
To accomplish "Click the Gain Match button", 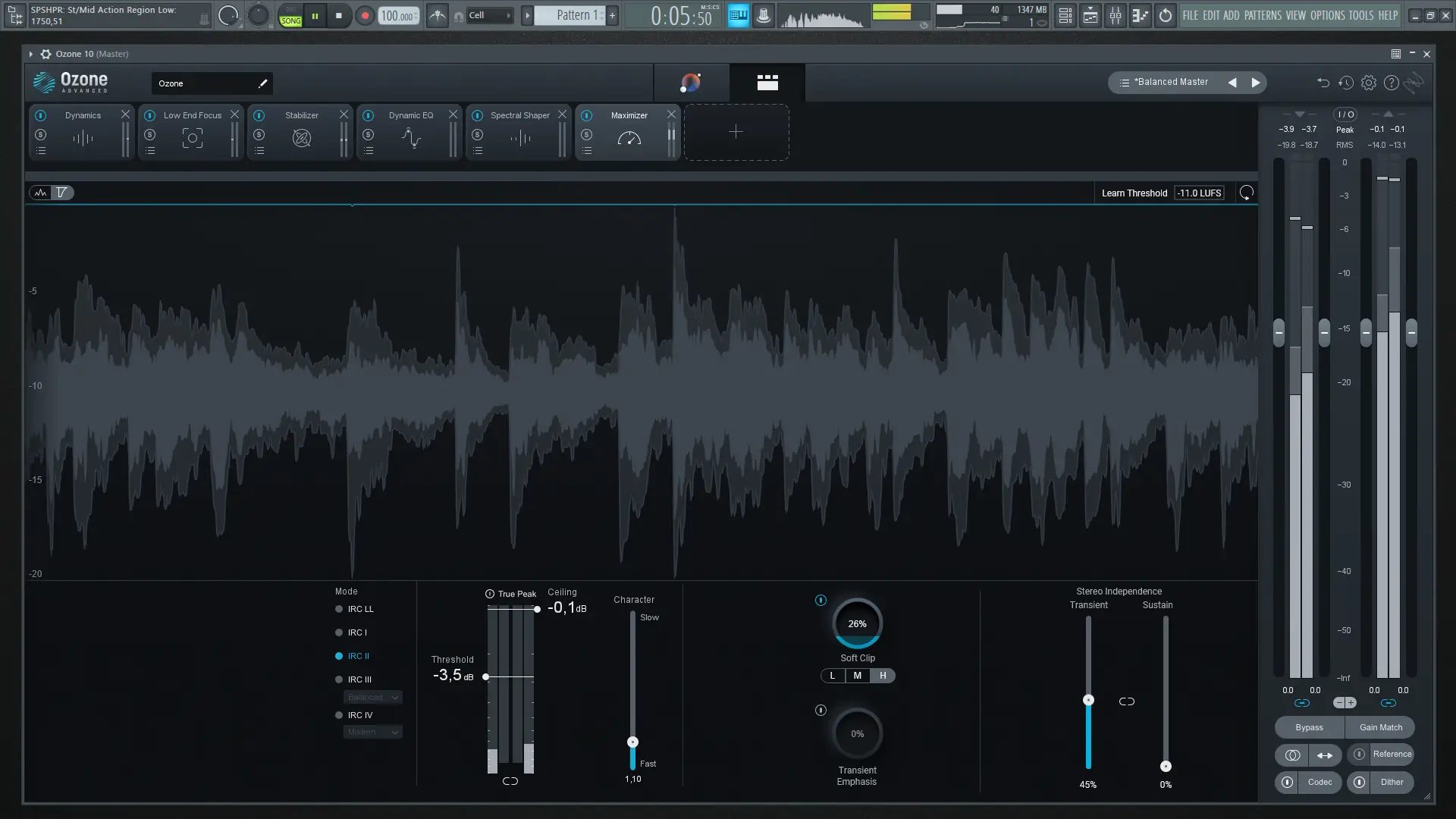I will [x=1381, y=727].
